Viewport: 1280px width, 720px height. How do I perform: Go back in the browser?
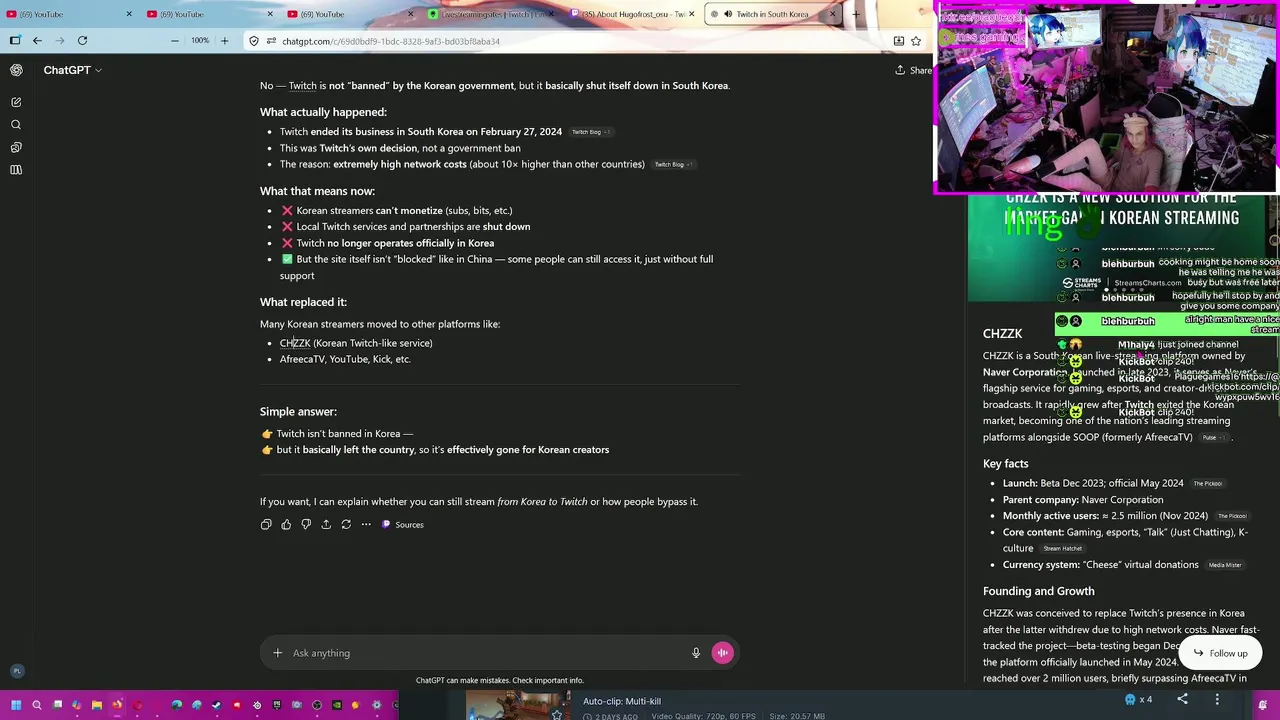tap(37, 41)
